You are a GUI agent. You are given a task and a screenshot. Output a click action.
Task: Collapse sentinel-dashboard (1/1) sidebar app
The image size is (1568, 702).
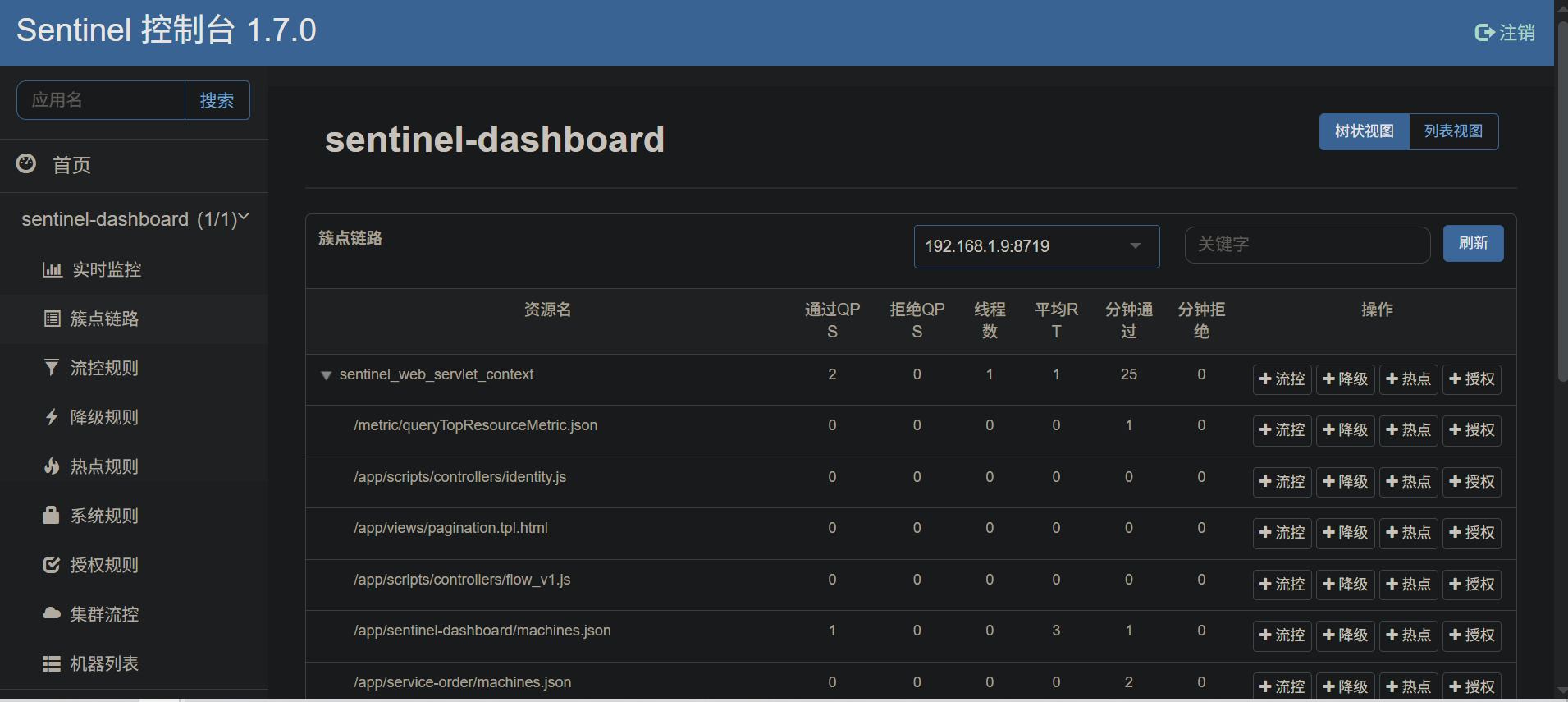coord(135,219)
